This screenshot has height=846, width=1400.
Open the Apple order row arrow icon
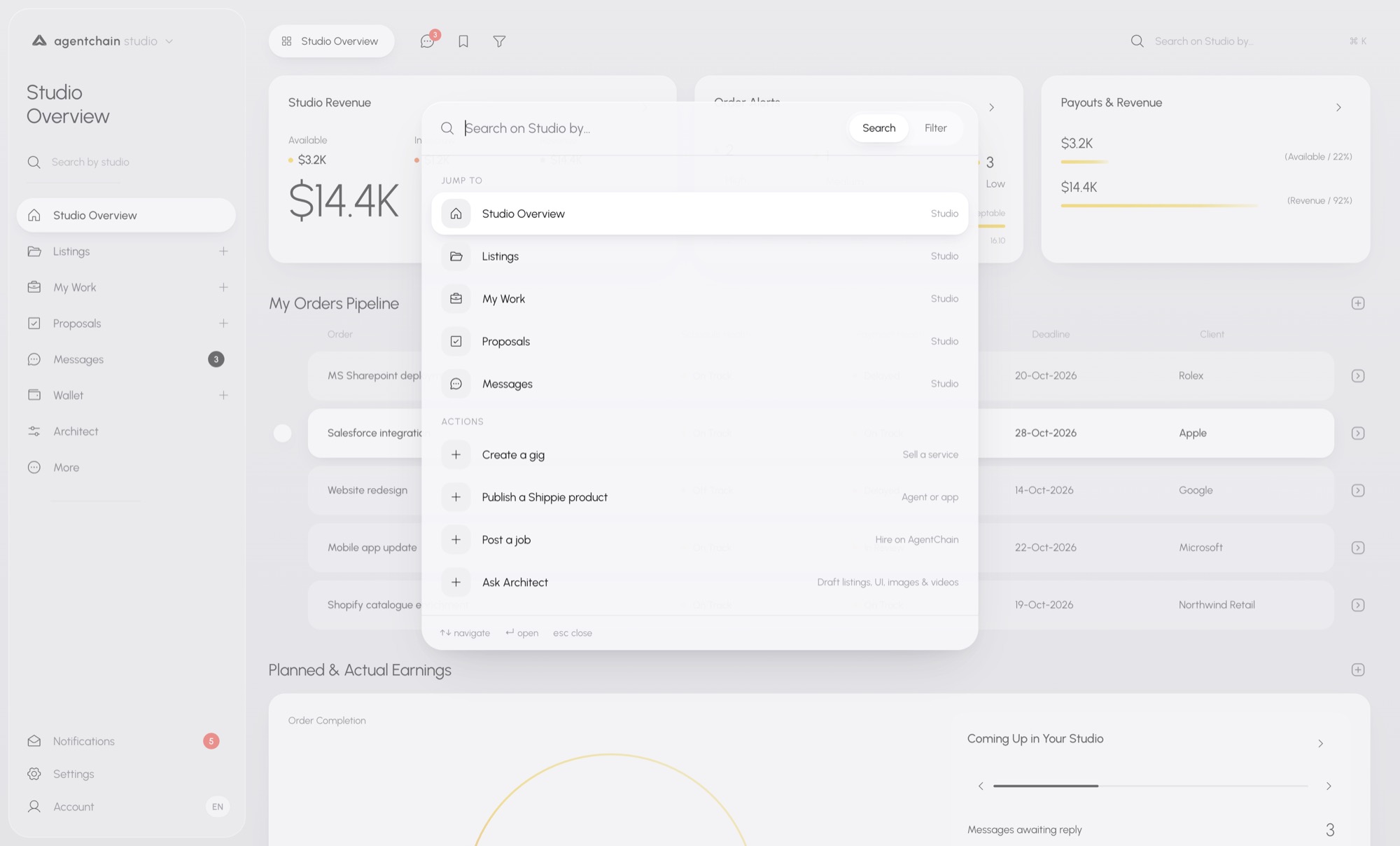(1357, 434)
